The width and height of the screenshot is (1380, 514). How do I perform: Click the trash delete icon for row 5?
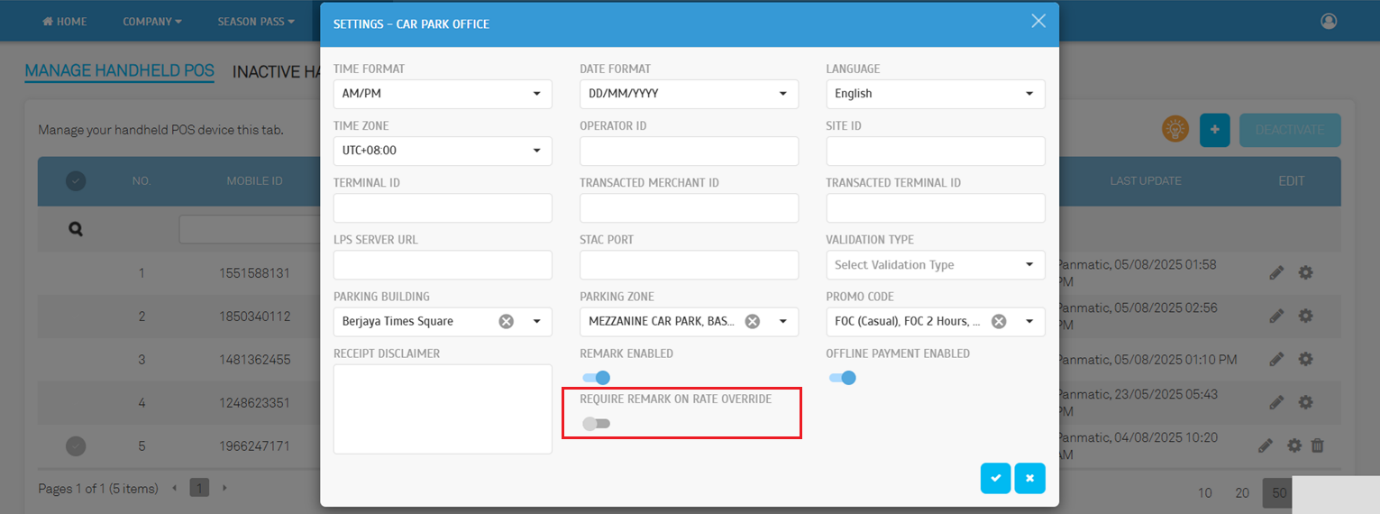tap(1317, 446)
